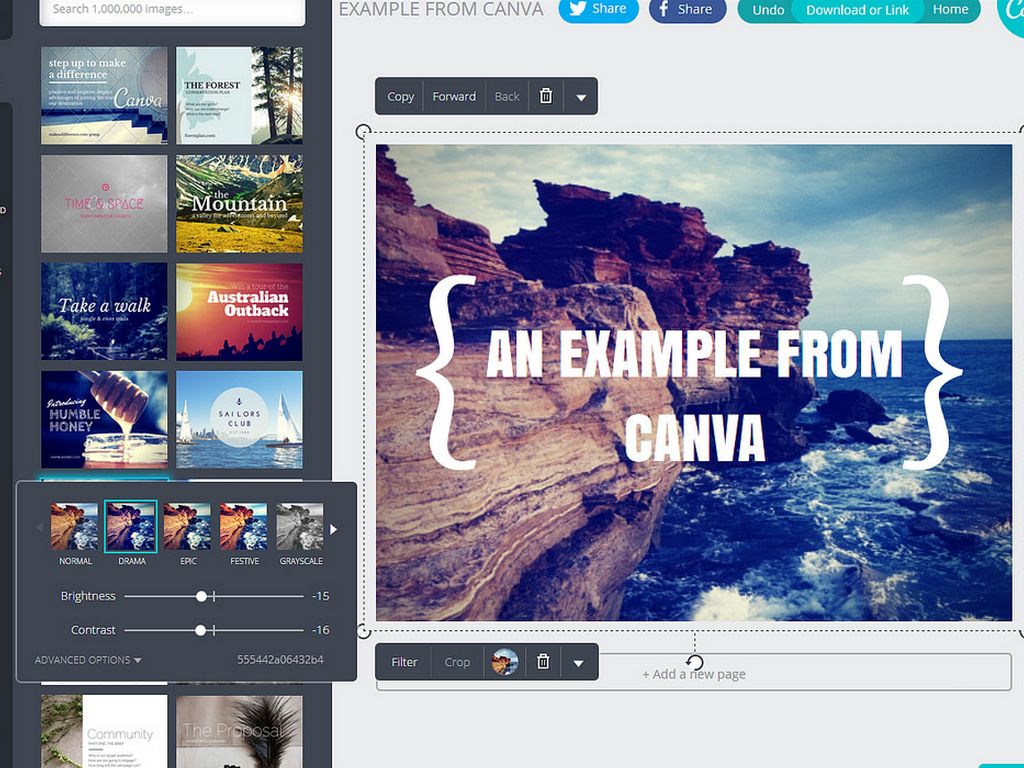Show next filters with the right arrow

click(x=334, y=529)
